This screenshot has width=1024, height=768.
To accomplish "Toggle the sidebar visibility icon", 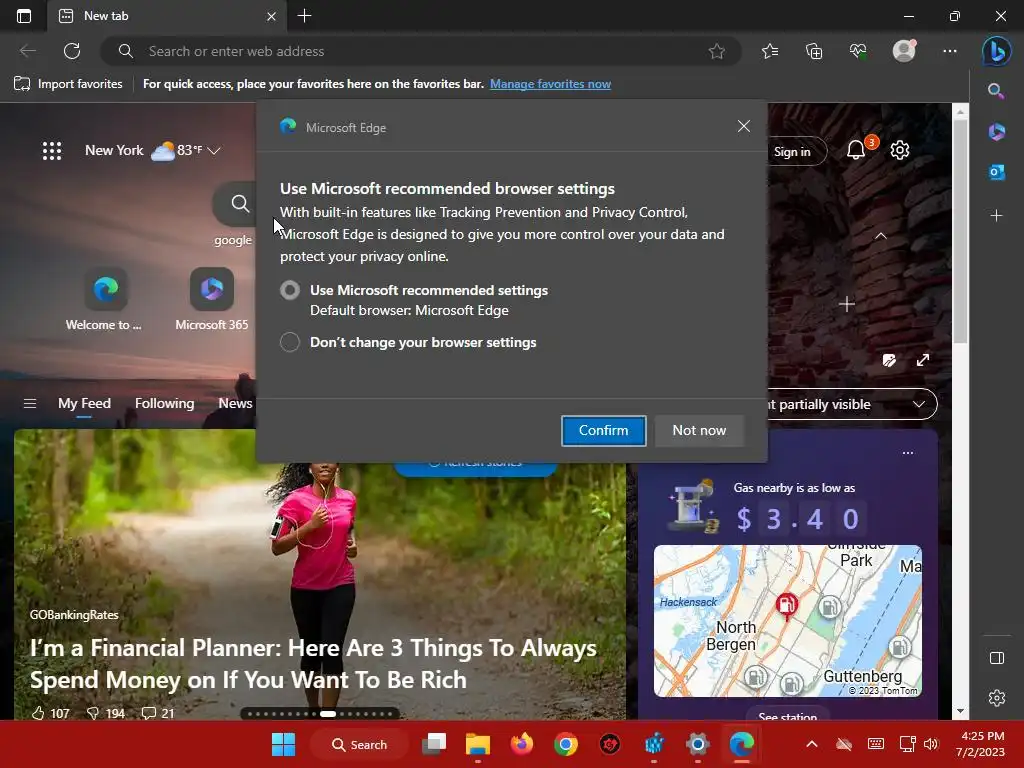I will 997,658.
